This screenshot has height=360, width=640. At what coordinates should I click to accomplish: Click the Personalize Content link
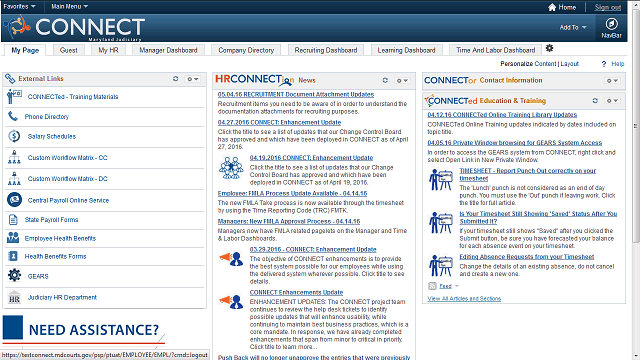(x=545, y=64)
